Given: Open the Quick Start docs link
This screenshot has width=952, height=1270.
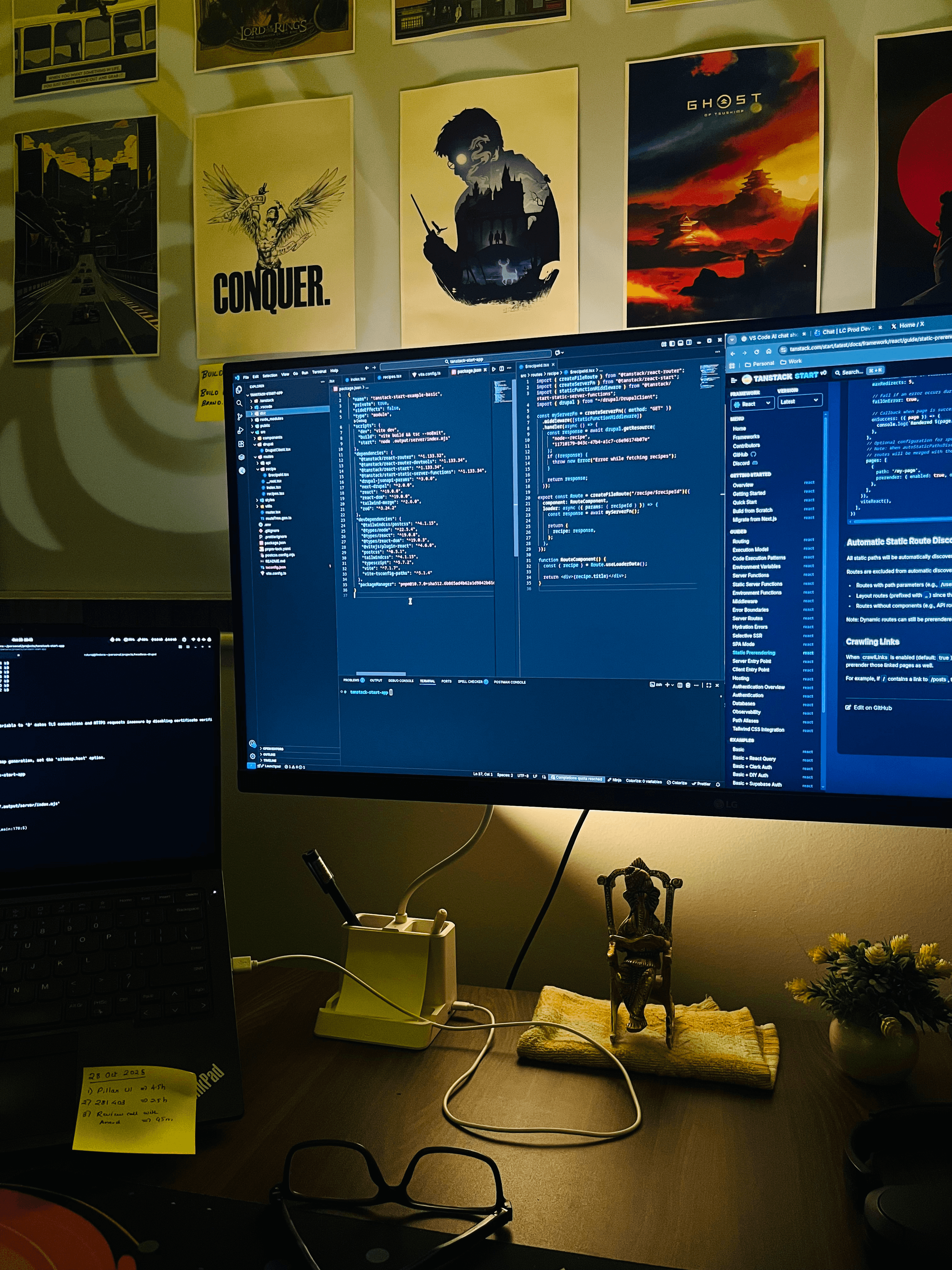Looking at the screenshot, I should [745, 502].
